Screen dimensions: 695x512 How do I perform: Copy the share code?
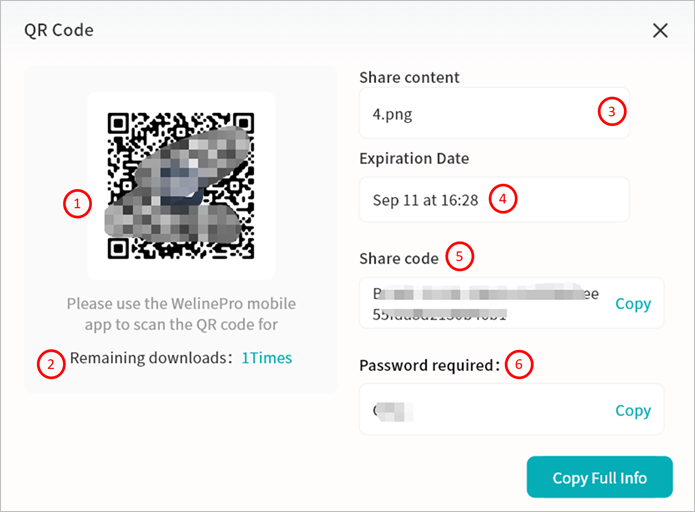click(x=633, y=304)
